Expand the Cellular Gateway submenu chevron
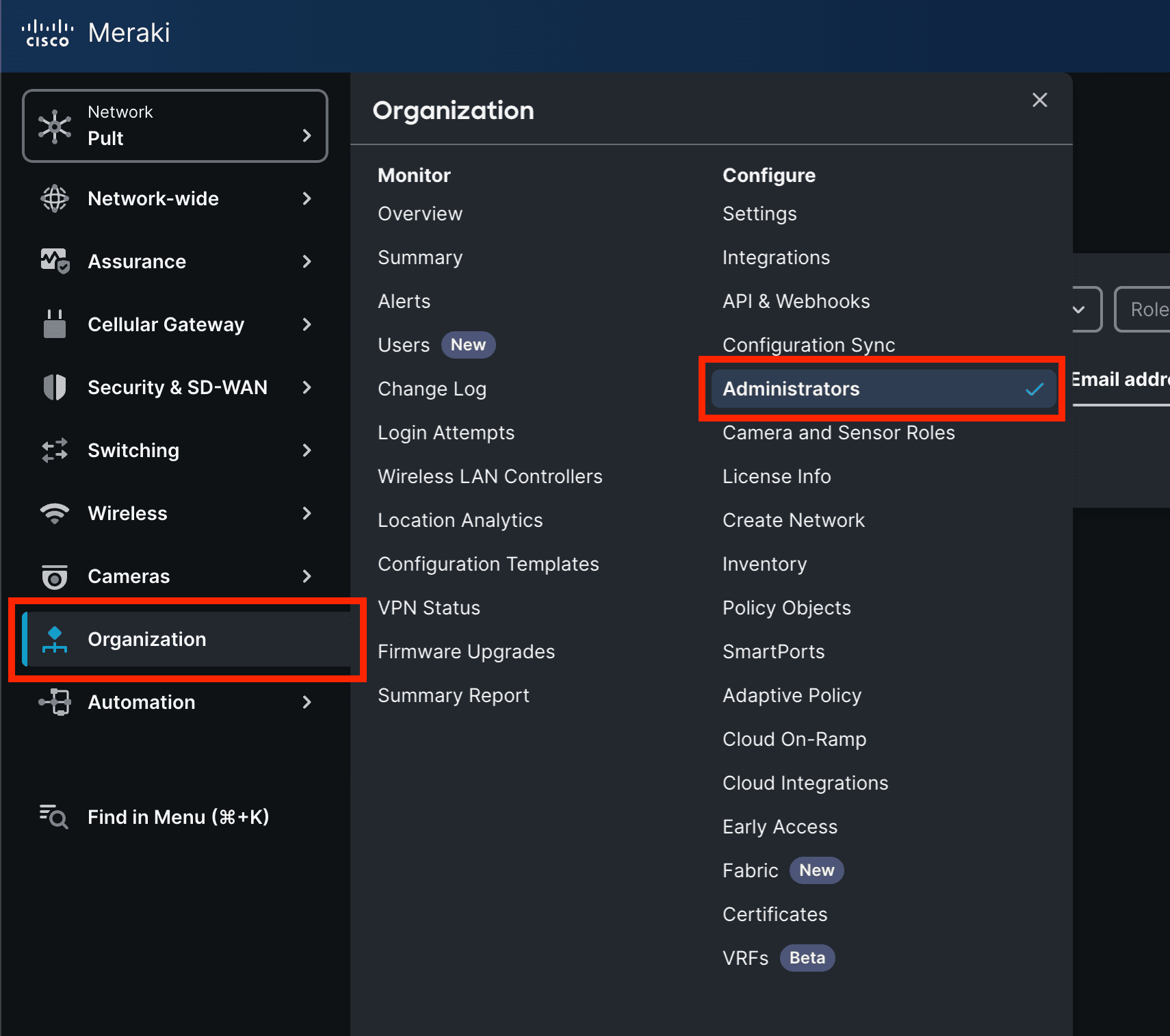1170x1036 pixels. [307, 324]
